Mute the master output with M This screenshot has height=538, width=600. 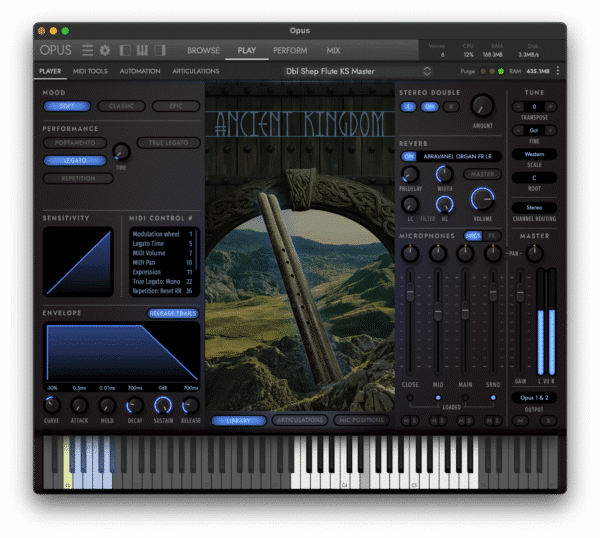coord(520,421)
